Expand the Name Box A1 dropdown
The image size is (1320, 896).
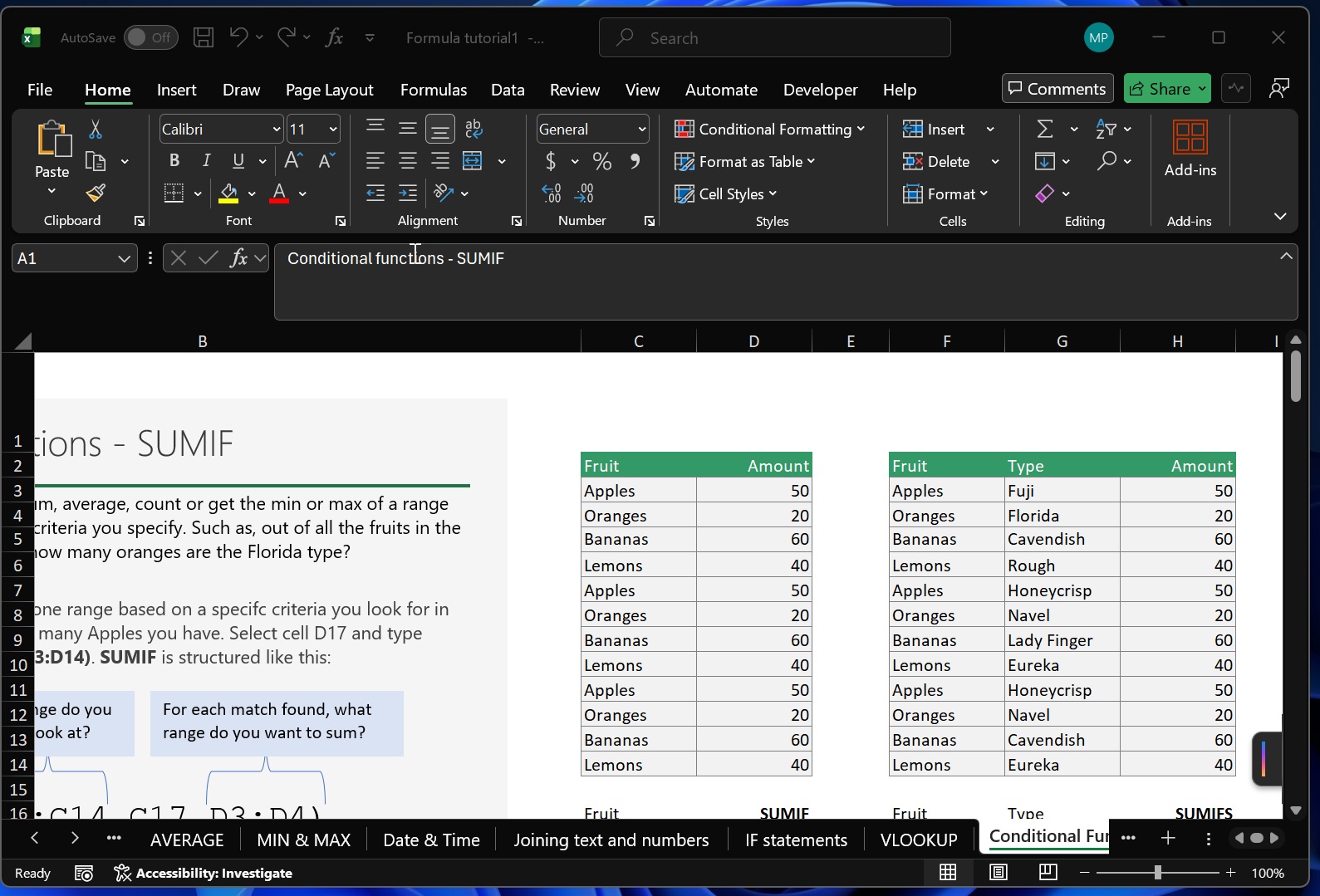124,258
